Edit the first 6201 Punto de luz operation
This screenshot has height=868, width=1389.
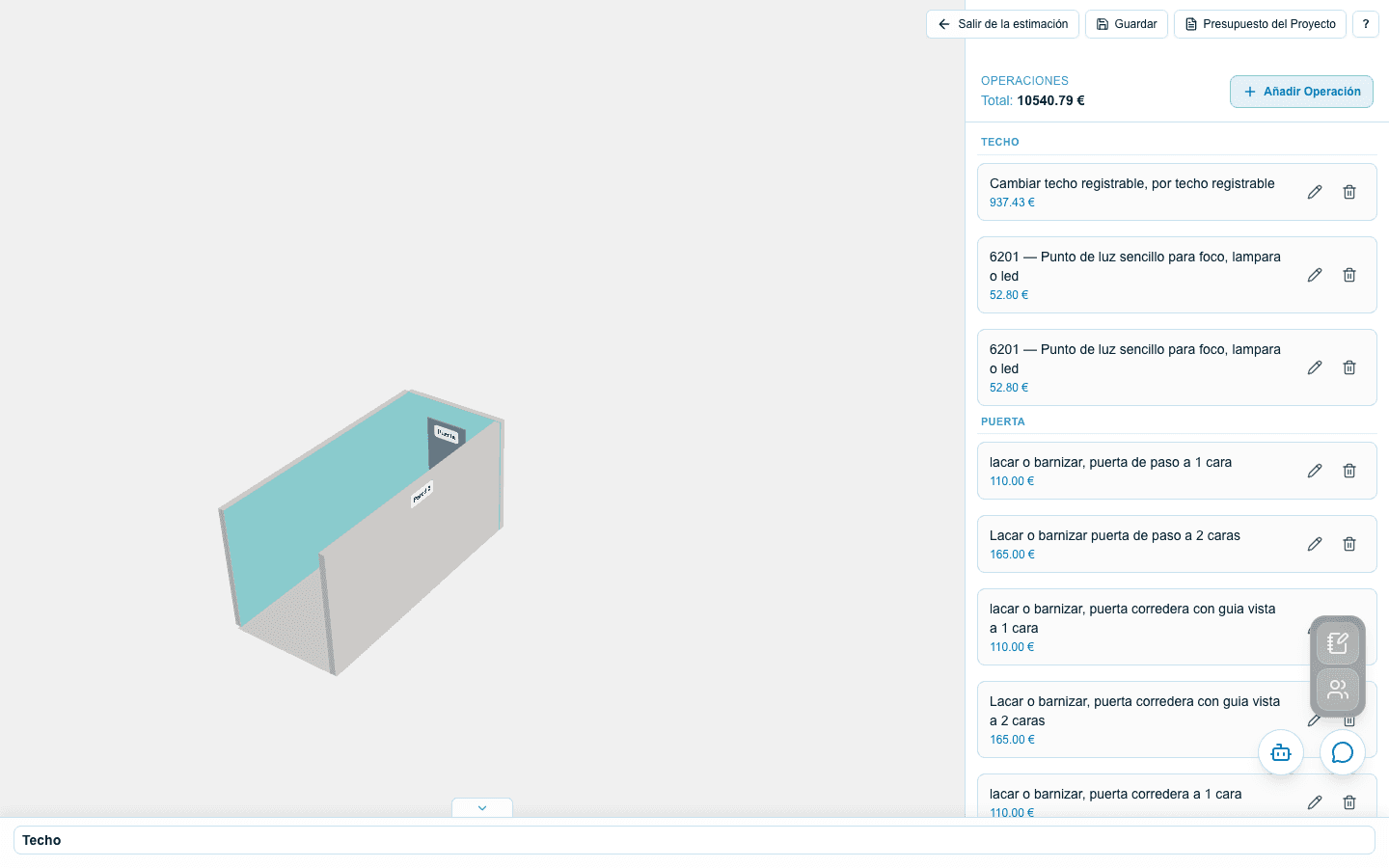1315,275
